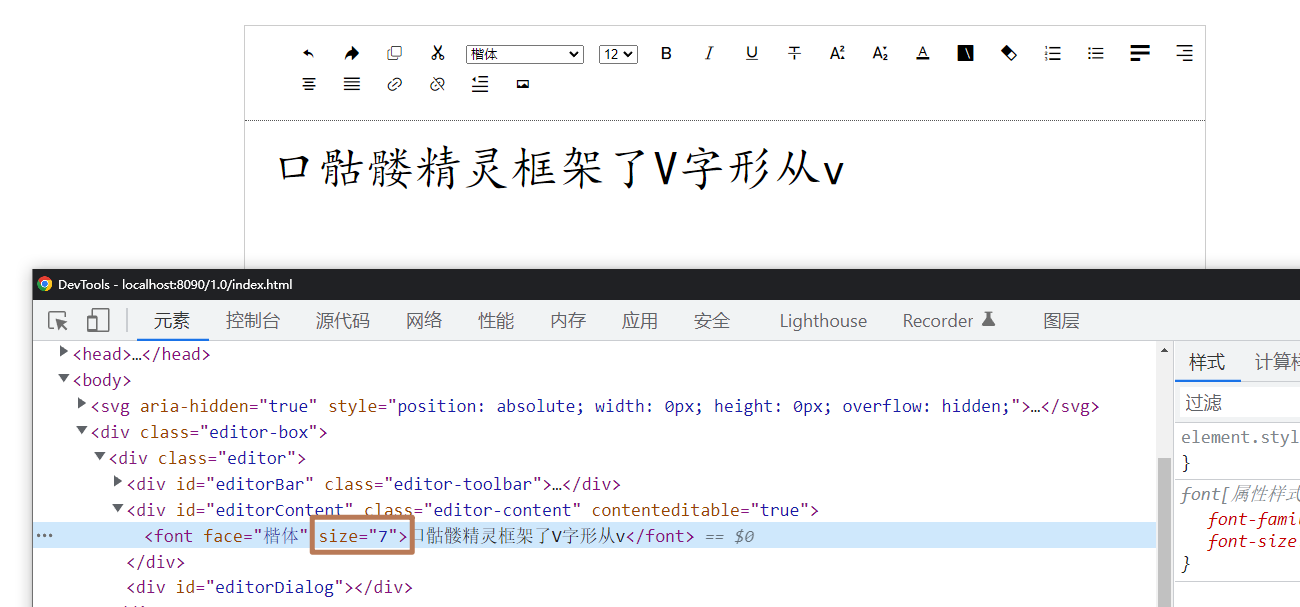Activate DevTools inspect element picker
1300x607 pixels.
(x=58, y=321)
